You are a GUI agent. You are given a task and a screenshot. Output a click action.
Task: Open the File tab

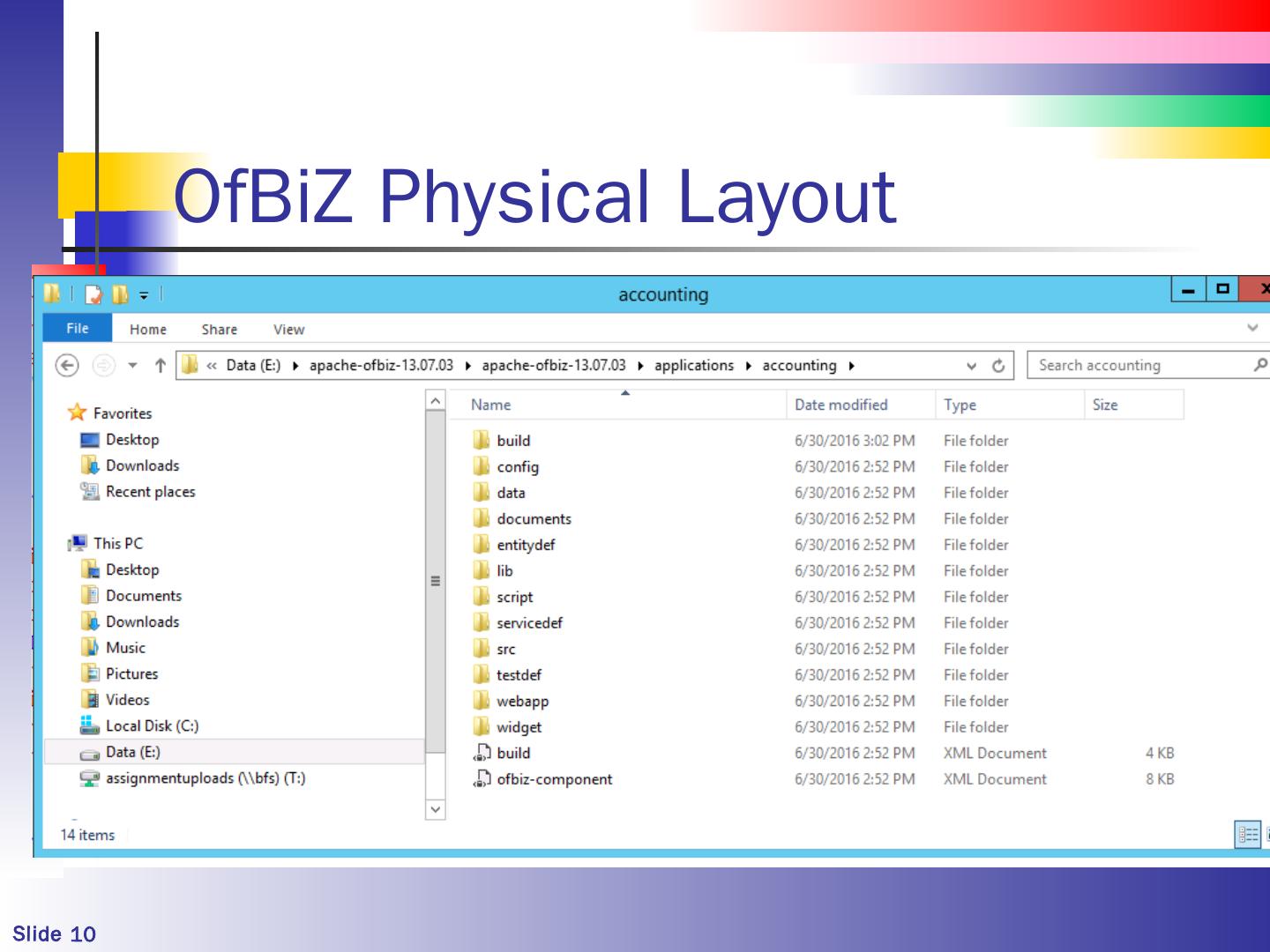[78, 328]
